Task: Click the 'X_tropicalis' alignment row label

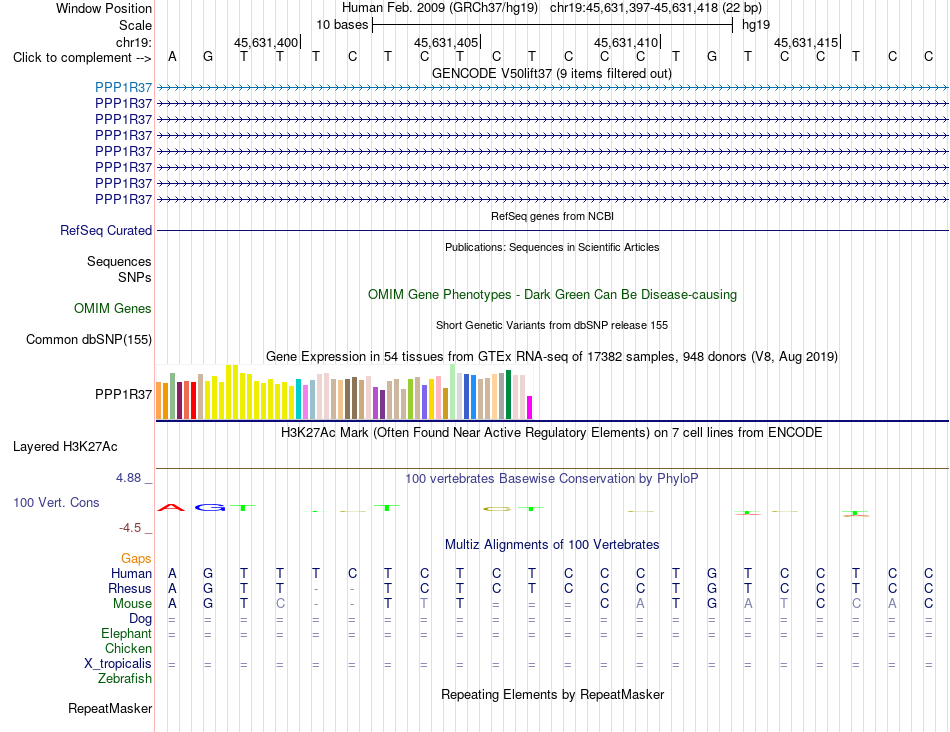Action: pos(118,664)
